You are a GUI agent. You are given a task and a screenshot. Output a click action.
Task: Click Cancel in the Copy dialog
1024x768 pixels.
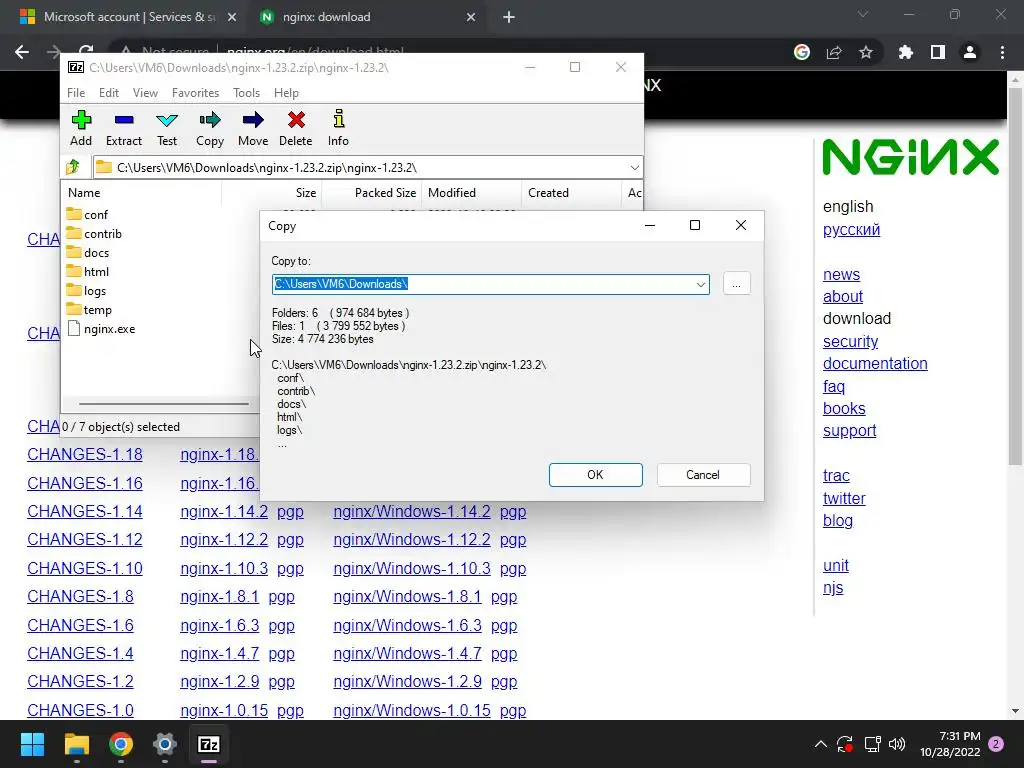point(703,475)
